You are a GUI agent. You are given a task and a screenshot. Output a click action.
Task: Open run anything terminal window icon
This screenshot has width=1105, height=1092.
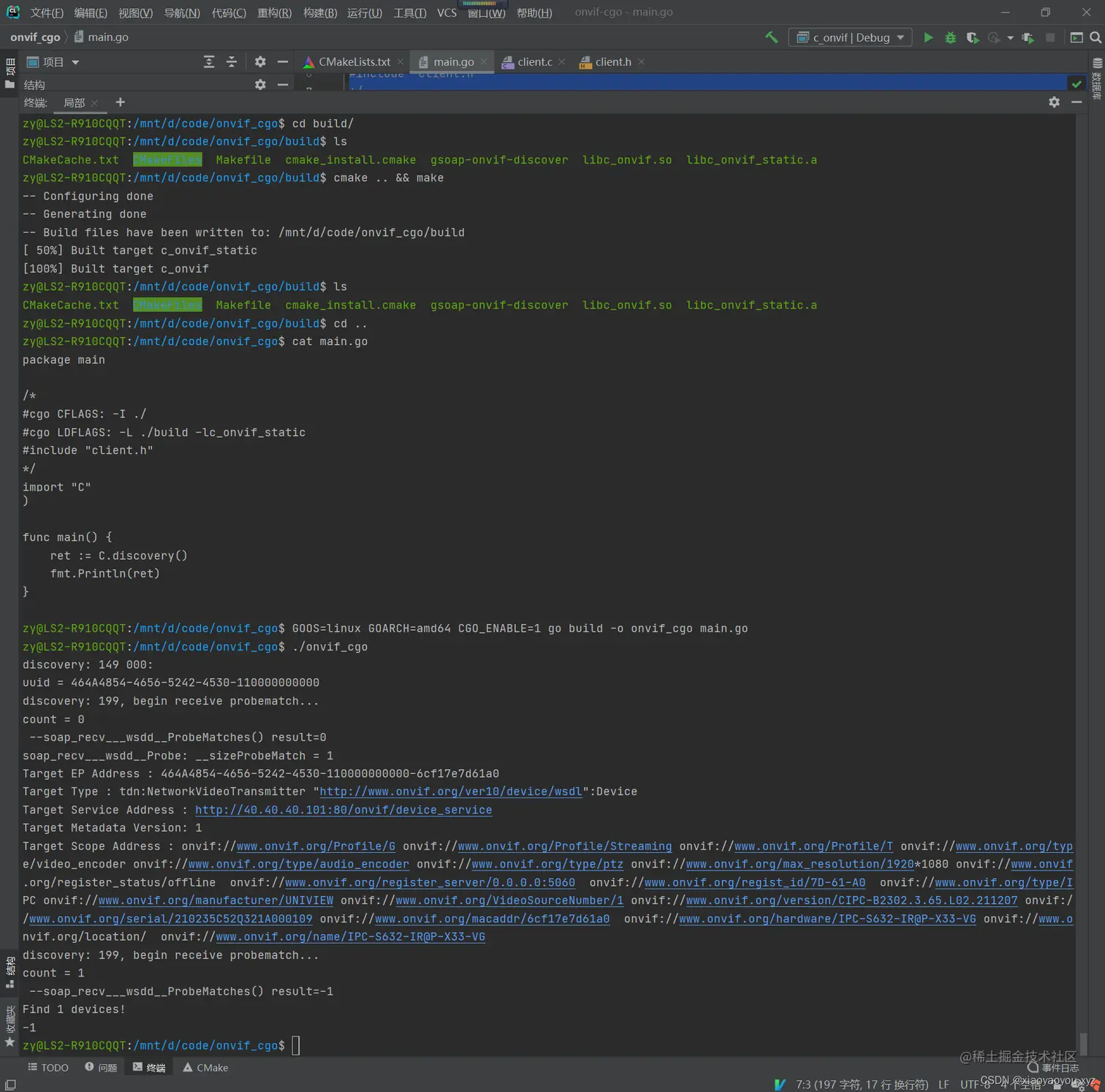tap(1076, 37)
